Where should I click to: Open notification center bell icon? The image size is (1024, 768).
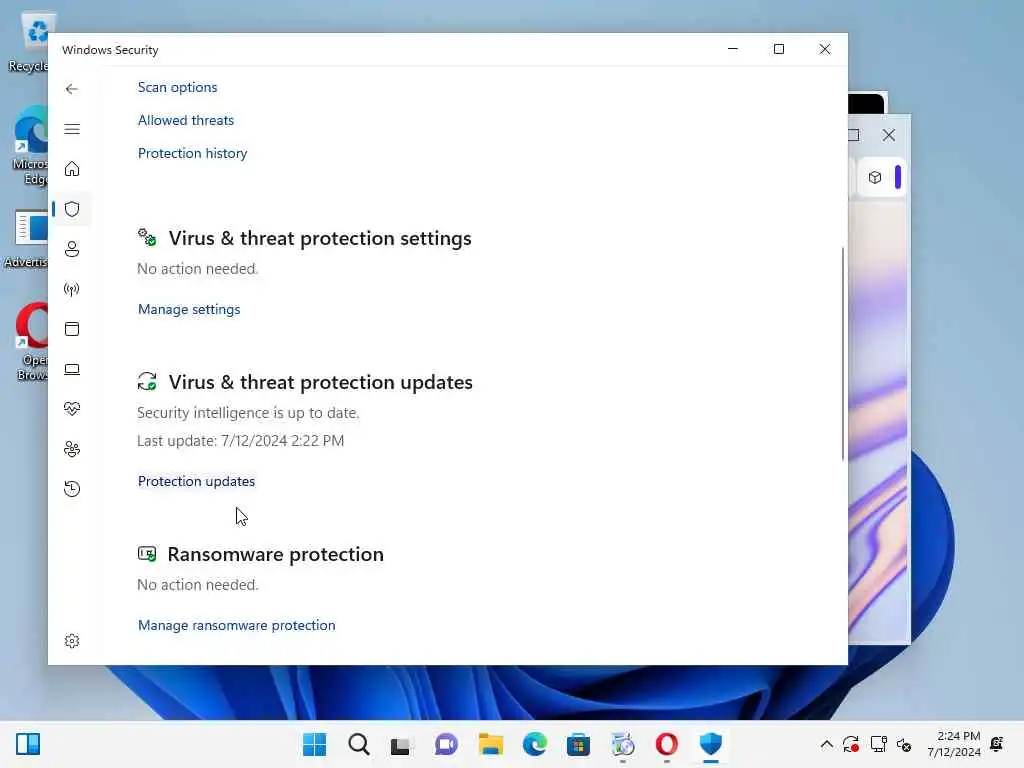coord(997,744)
